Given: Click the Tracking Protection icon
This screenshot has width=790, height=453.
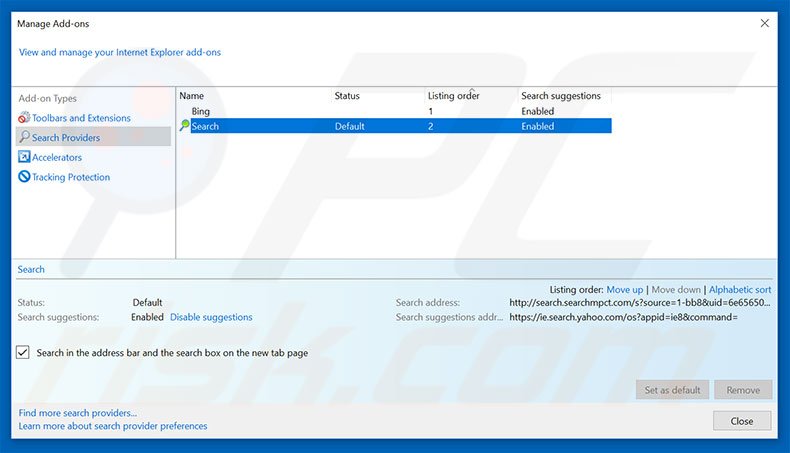Looking at the screenshot, I should point(24,176).
